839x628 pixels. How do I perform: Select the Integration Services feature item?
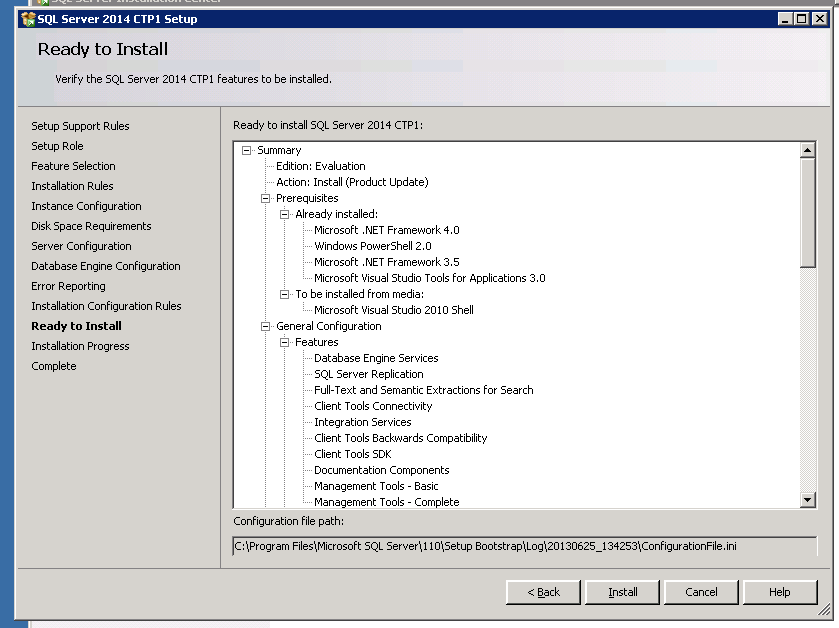pyautogui.click(x=362, y=422)
